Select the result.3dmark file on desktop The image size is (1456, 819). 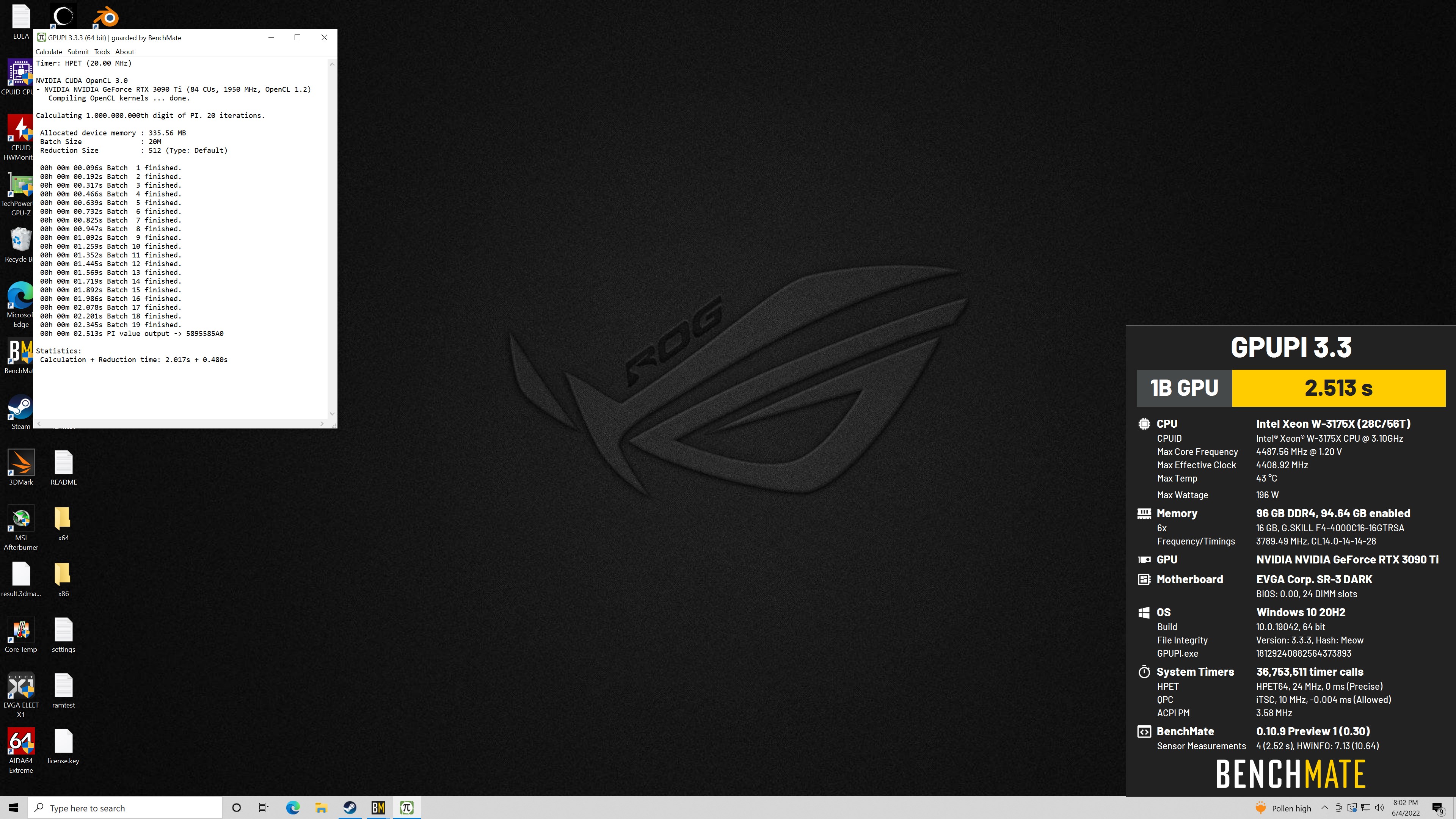click(x=21, y=579)
